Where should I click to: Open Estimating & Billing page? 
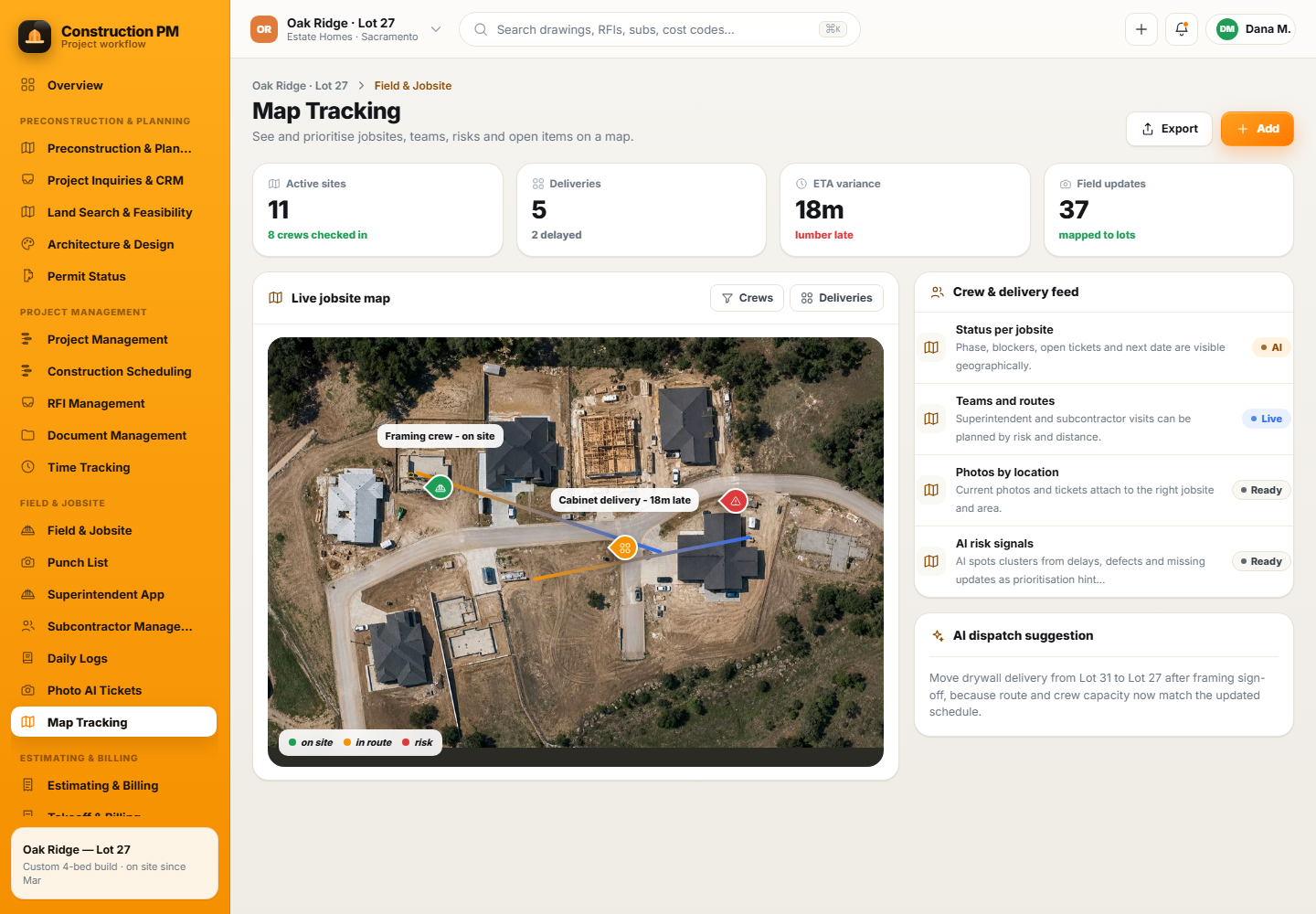(x=113, y=785)
